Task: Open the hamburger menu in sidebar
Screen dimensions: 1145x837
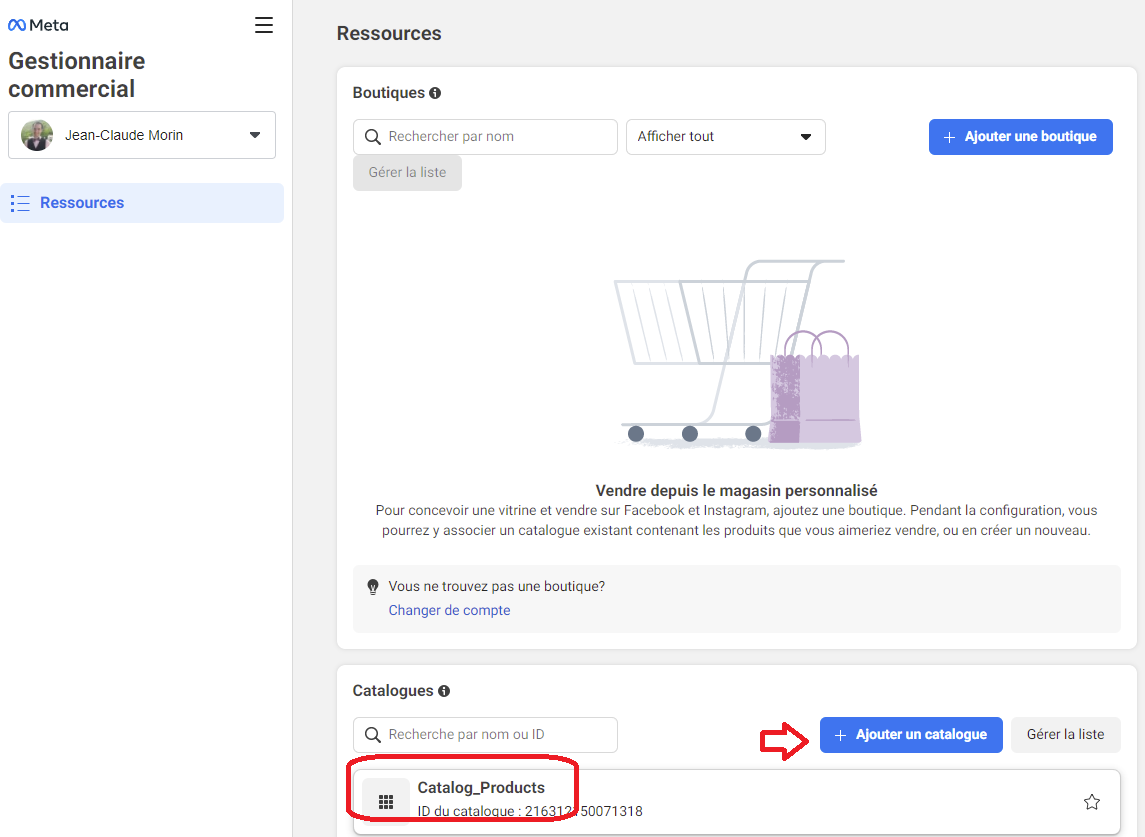Action: [264, 25]
